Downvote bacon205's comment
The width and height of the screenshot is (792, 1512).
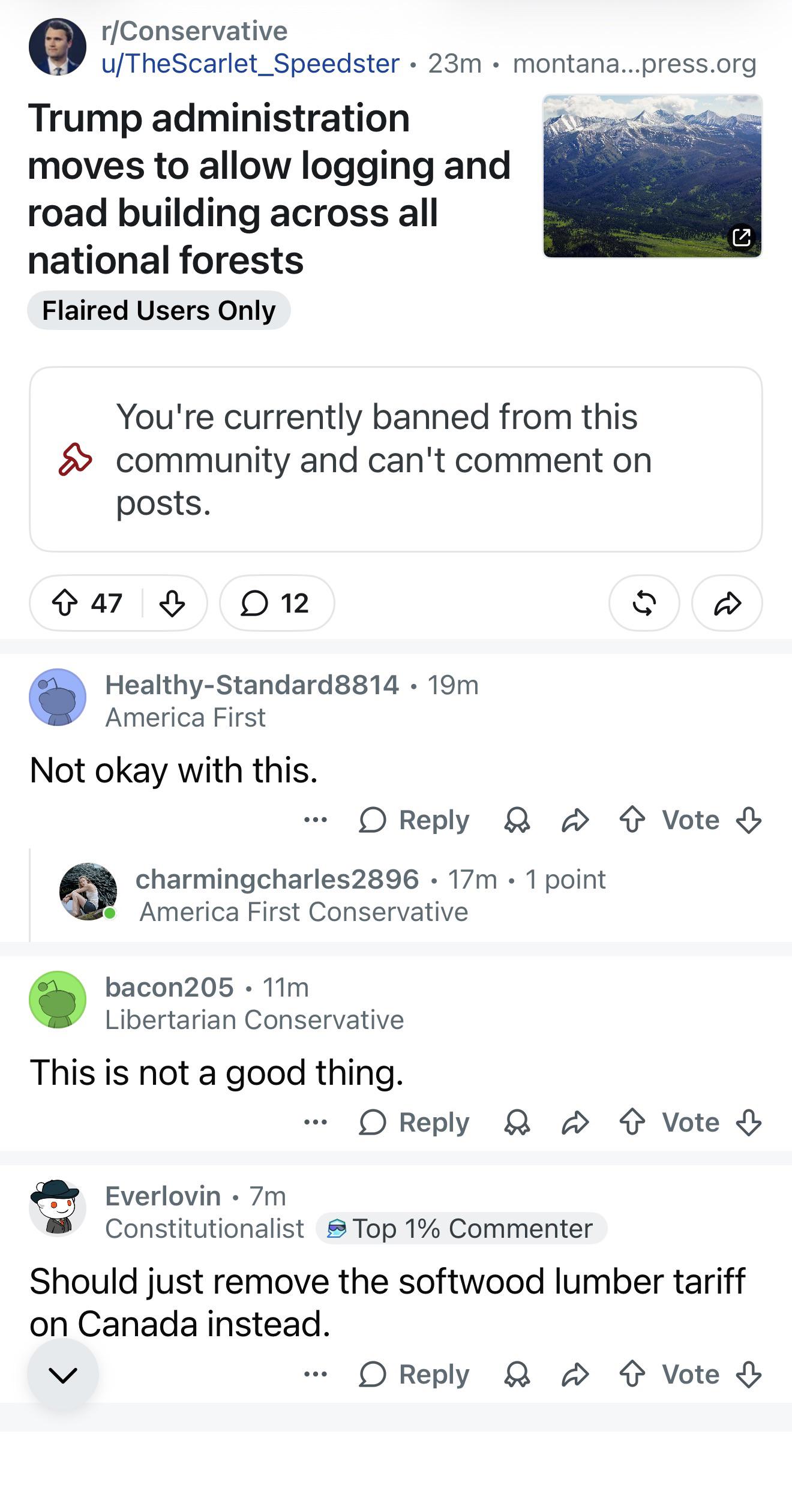pos(749,1122)
